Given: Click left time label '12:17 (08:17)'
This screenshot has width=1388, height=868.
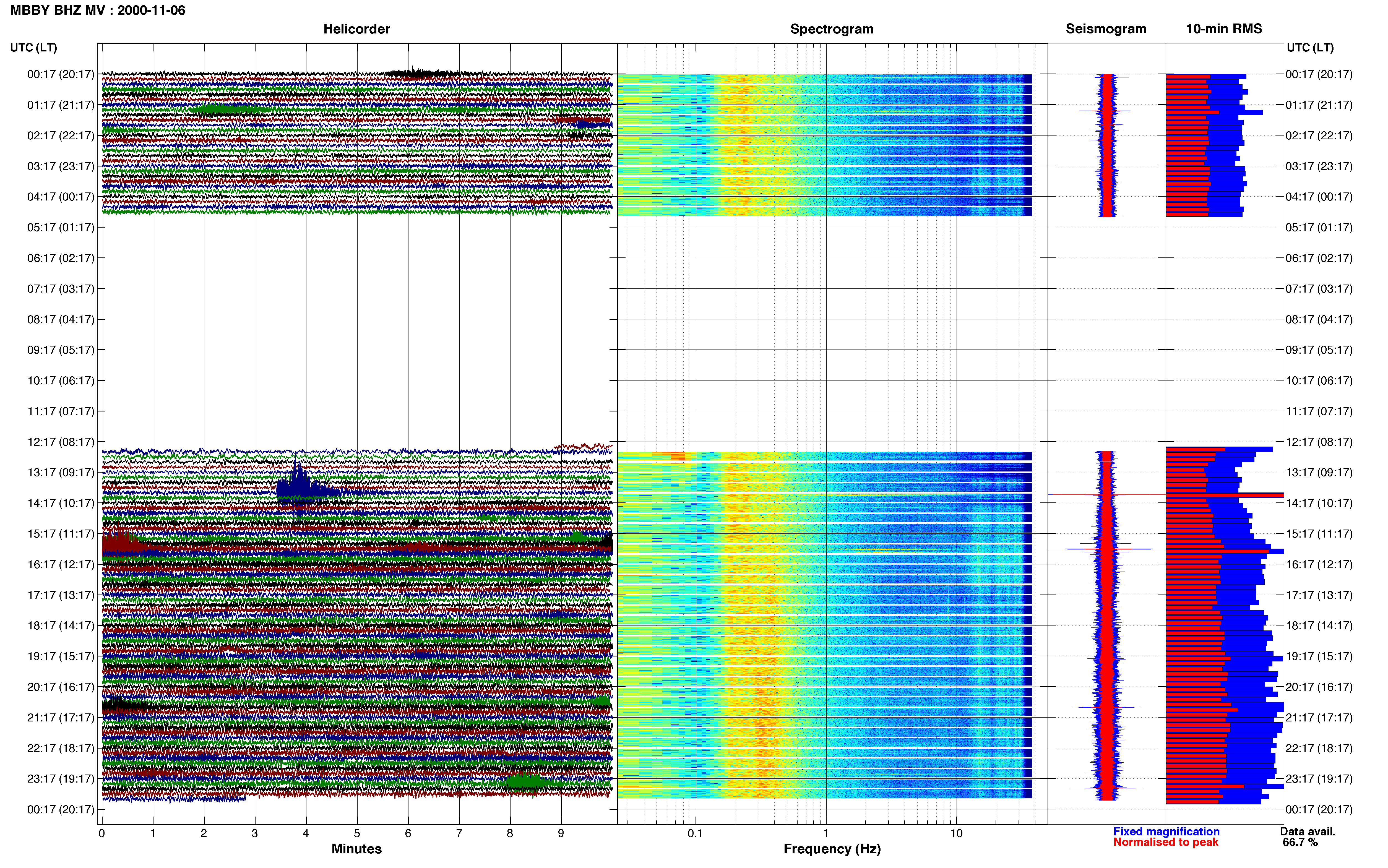Looking at the screenshot, I should click(x=61, y=442).
